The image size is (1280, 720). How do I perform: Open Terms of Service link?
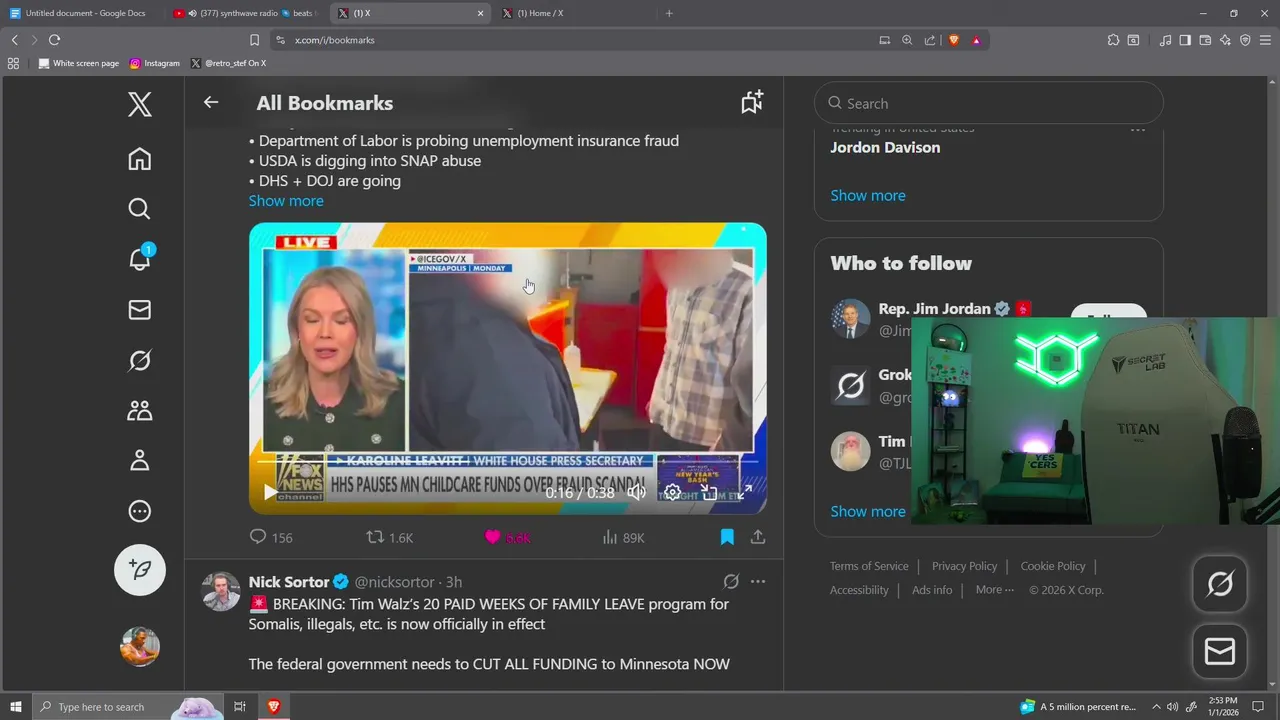[869, 566]
